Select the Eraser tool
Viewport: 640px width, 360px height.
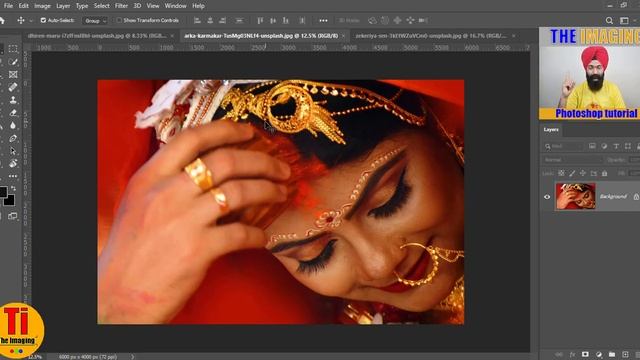tap(13, 113)
